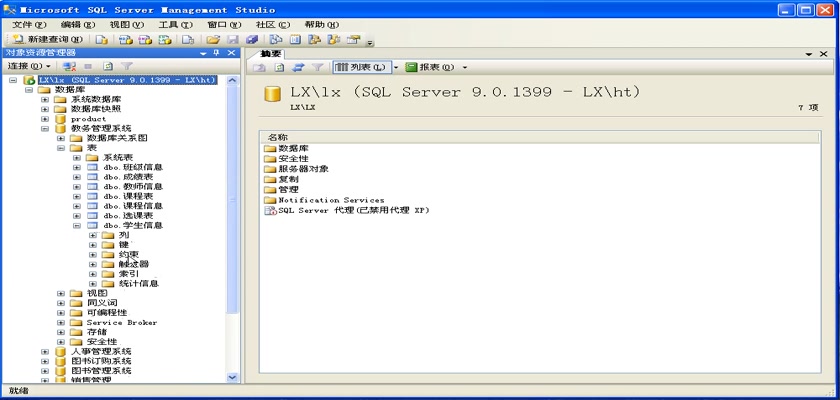Start an Analysis Services DMX query
840x400 pixels.
(x=145, y=40)
